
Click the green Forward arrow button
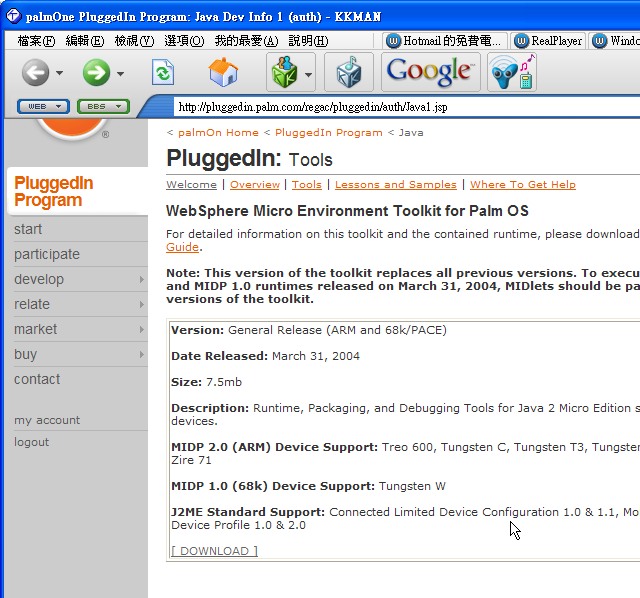pyautogui.click(x=96, y=72)
